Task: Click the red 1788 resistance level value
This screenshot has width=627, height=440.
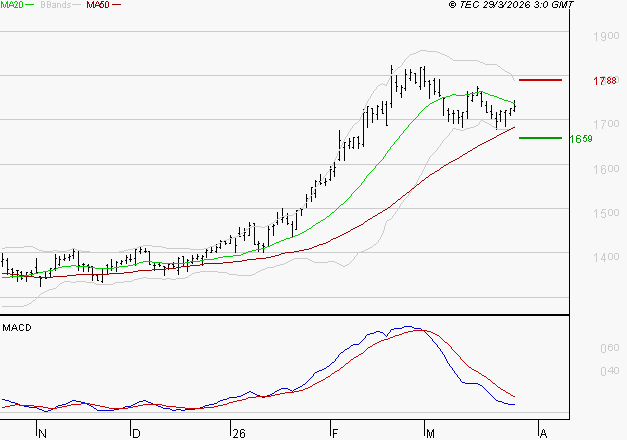Action: tap(605, 81)
